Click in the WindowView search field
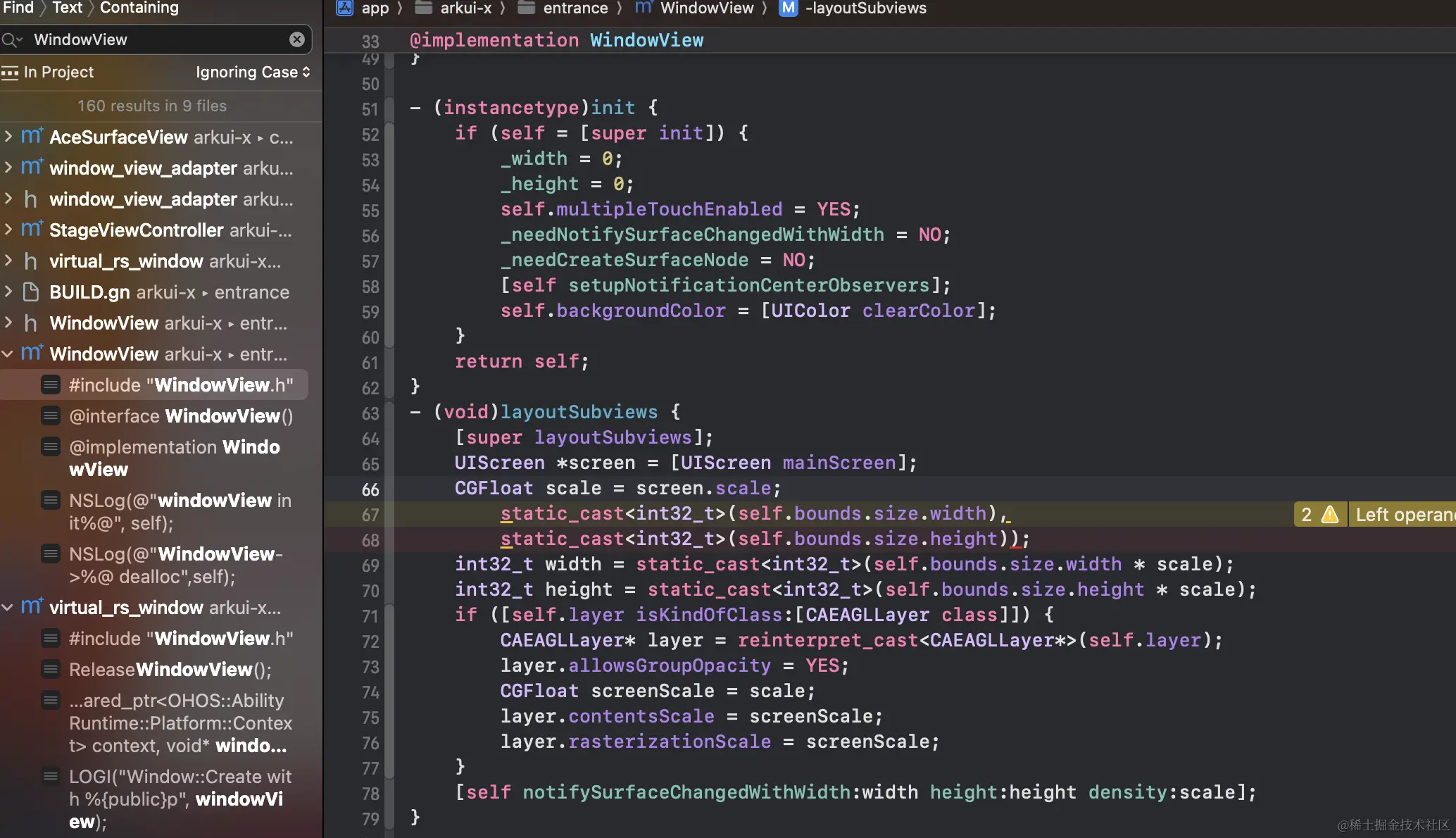Screen dimensions: 1456x838 [x=155, y=40]
